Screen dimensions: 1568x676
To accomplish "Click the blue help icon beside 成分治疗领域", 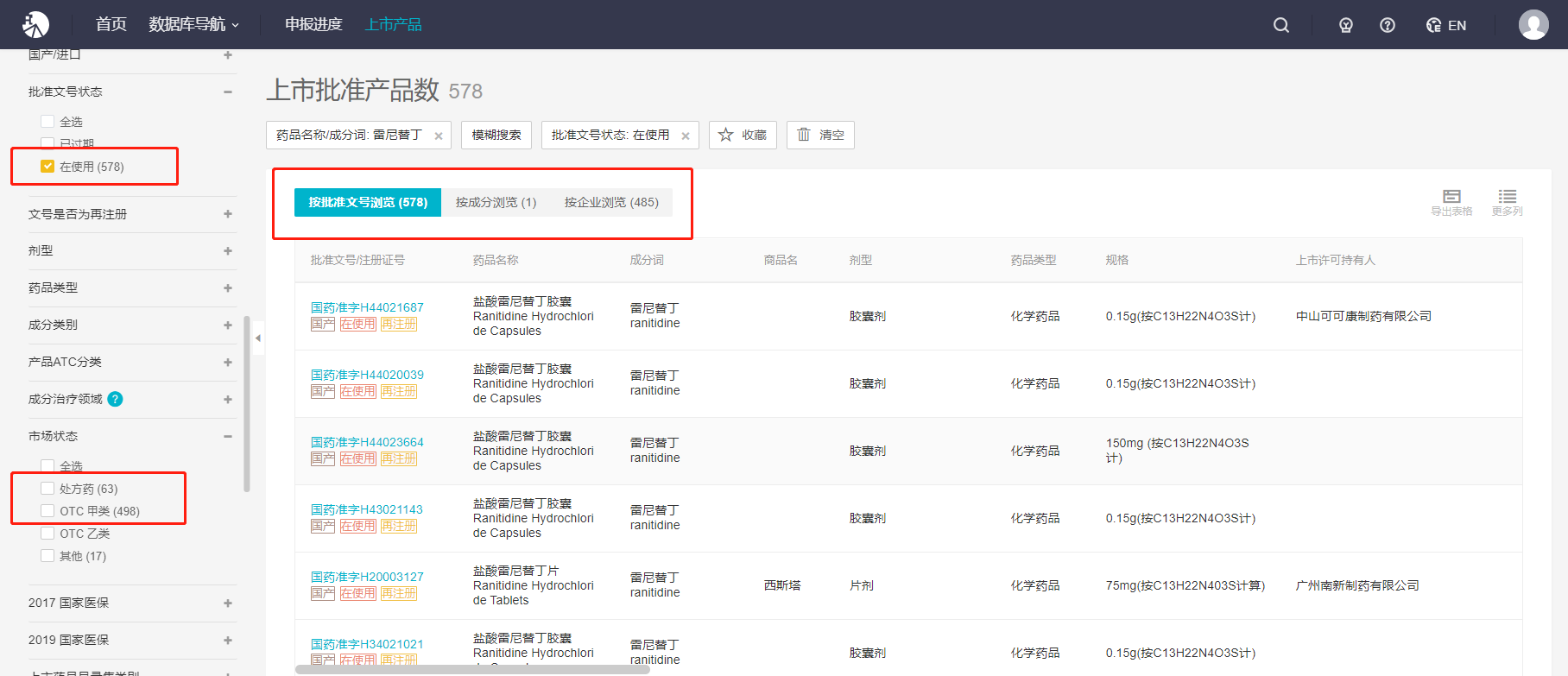I will (x=115, y=399).
